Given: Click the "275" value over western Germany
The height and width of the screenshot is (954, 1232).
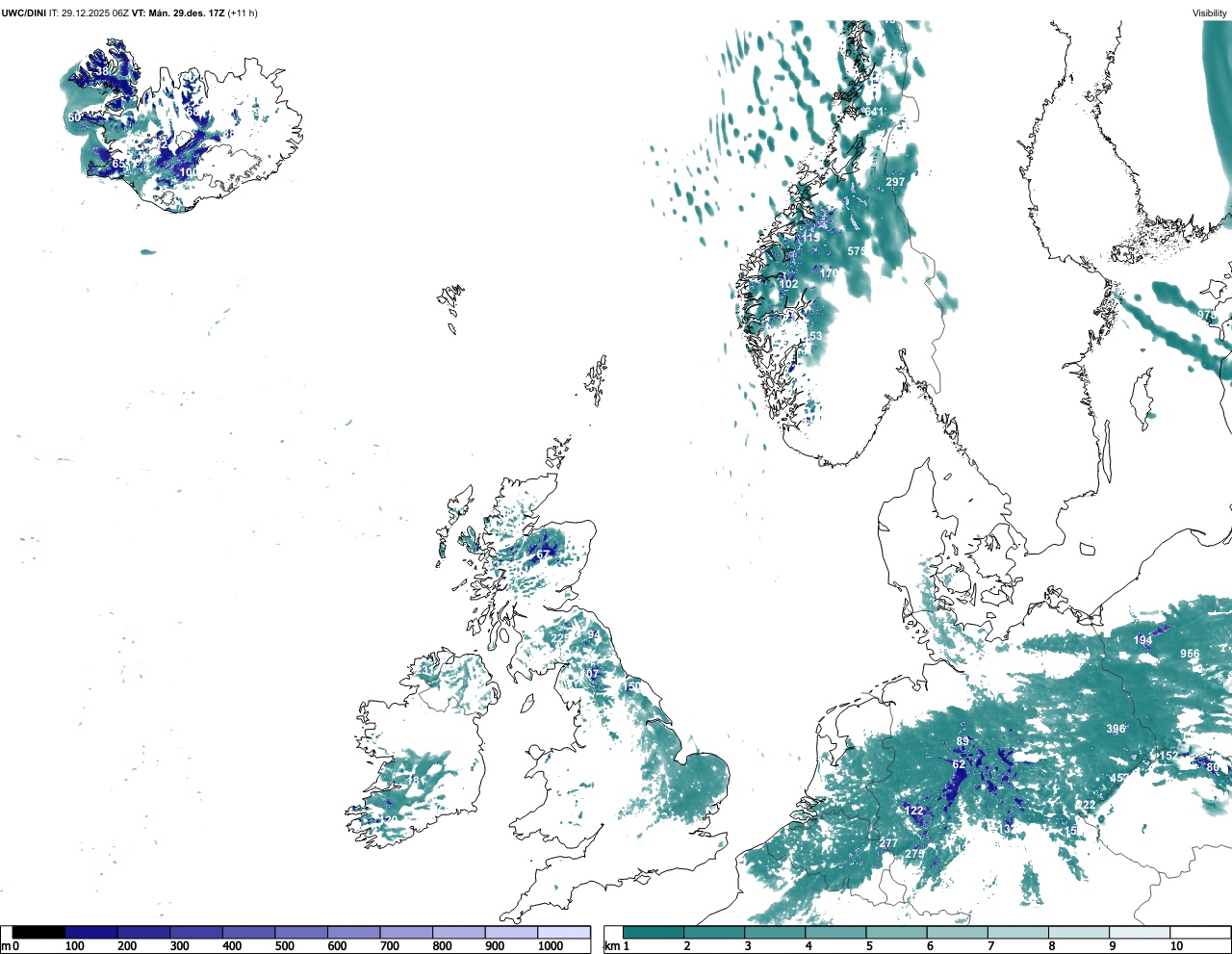Looking at the screenshot, I should coord(914,854).
